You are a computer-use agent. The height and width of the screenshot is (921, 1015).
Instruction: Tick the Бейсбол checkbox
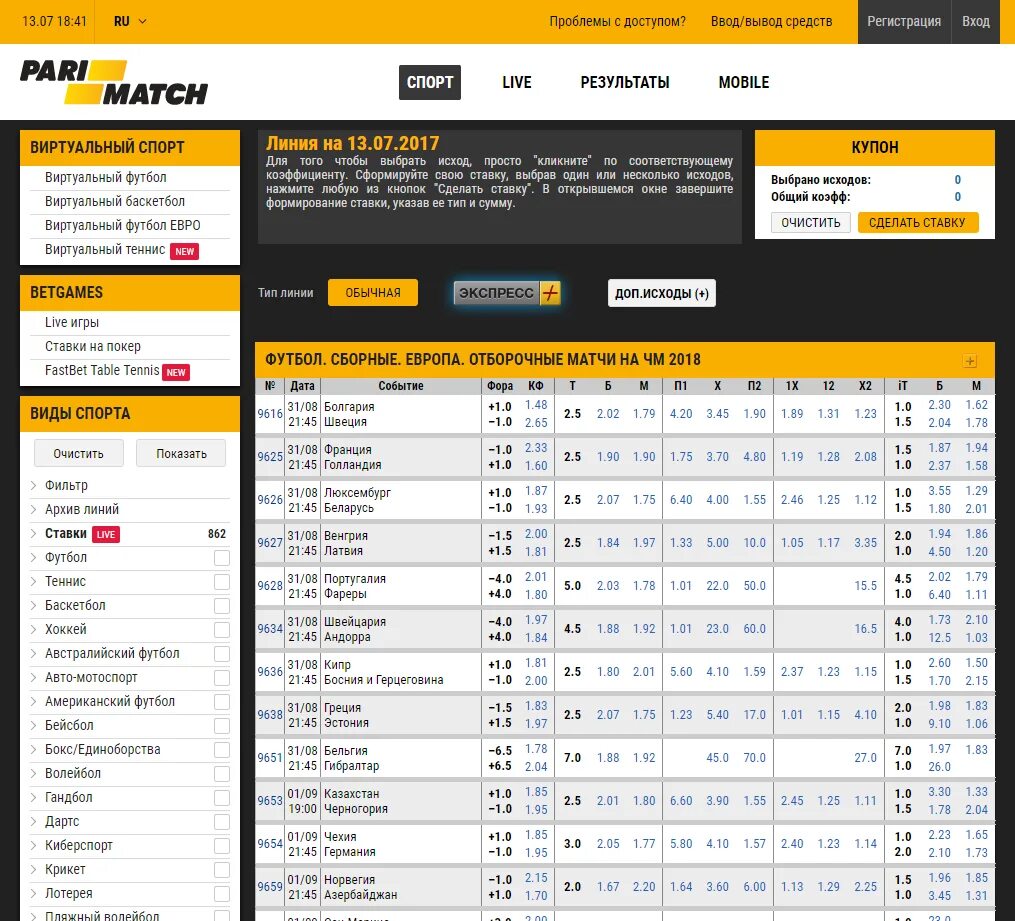(221, 726)
